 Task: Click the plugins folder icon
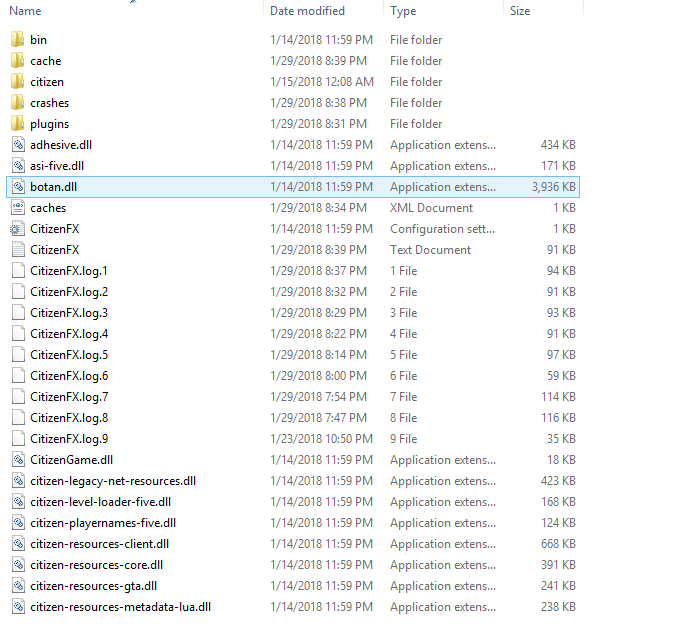tap(18, 124)
